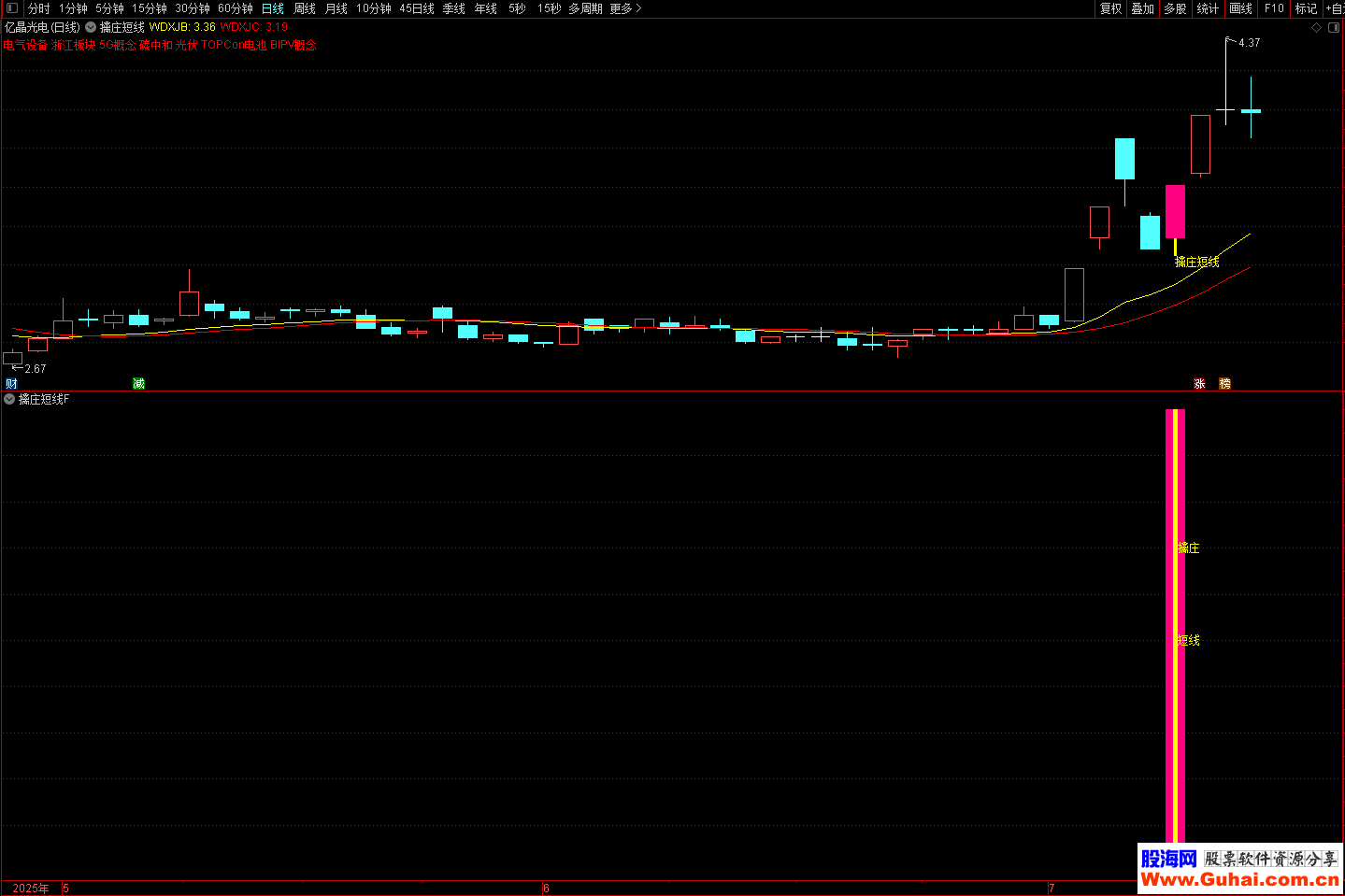Open the 画线 drawing tools

[1240, 8]
